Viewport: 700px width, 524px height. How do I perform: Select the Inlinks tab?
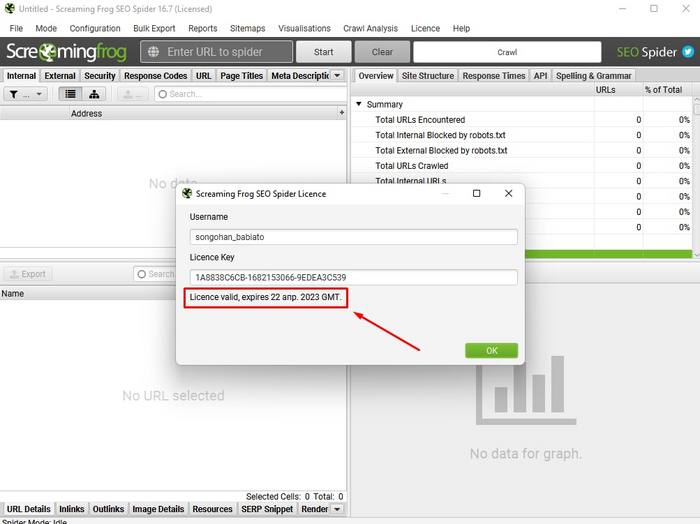[71, 509]
